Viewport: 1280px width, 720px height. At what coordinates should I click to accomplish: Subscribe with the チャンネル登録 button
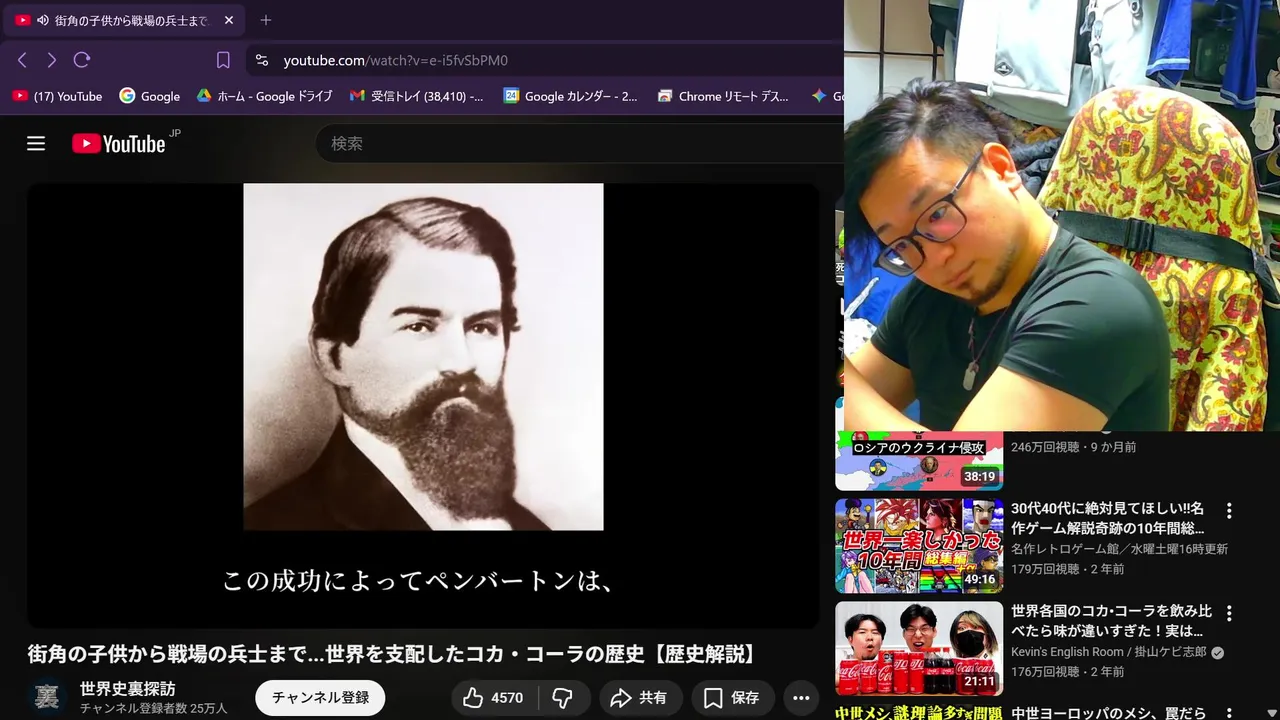(320, 698)
